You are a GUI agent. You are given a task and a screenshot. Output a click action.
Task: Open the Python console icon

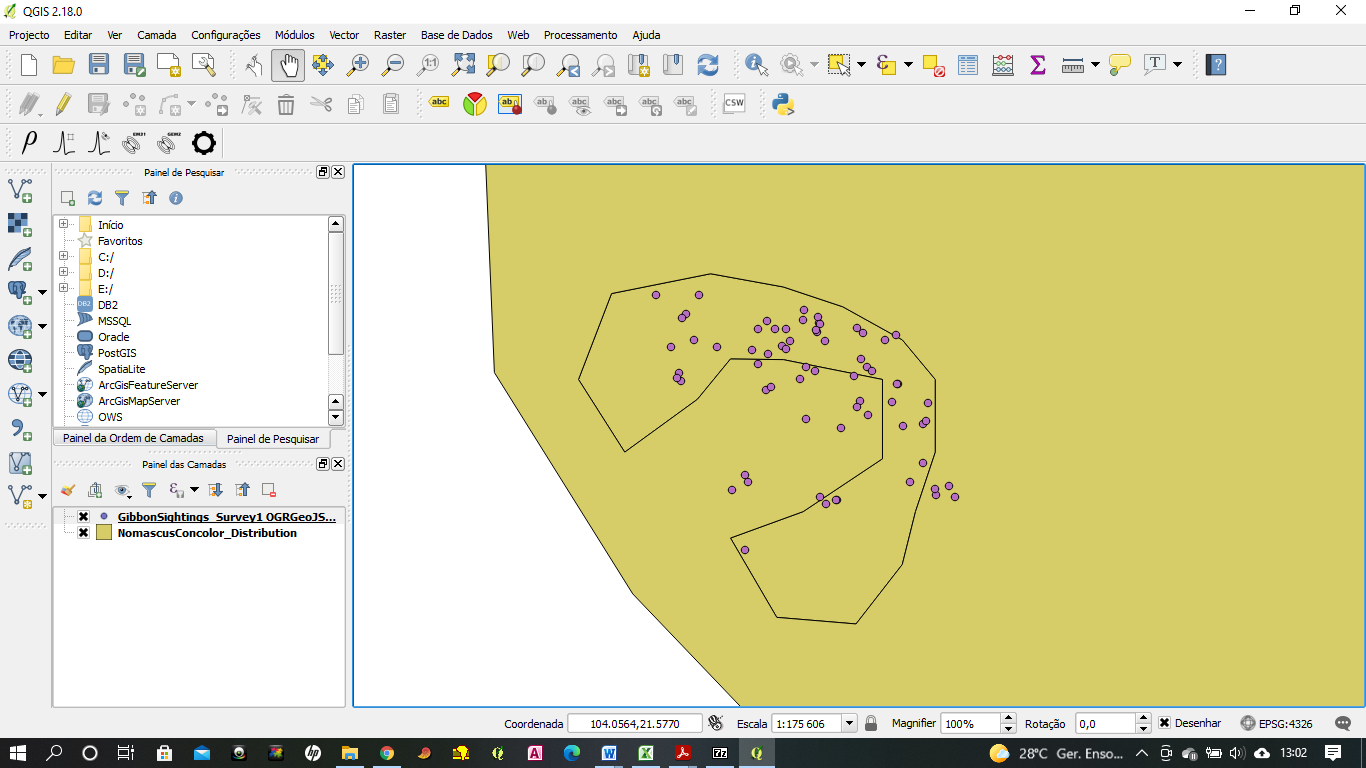pyautogui.click(x=783, y=104)
